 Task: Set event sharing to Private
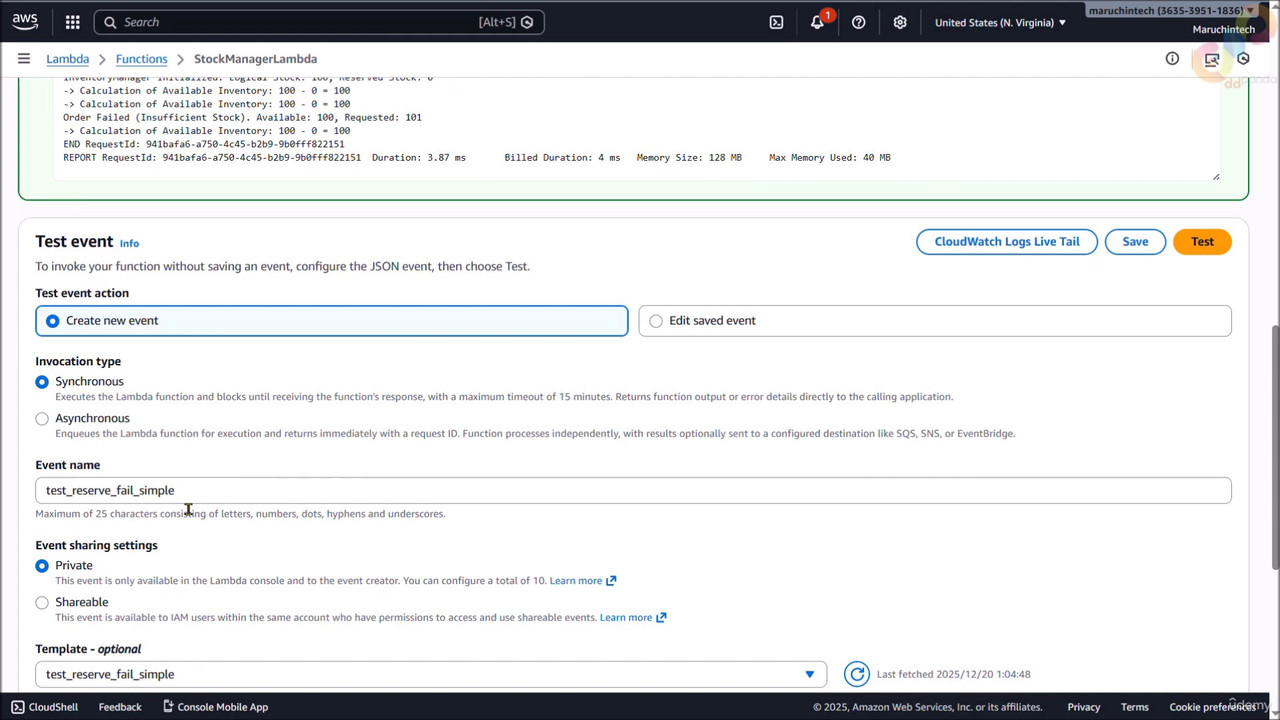42,566
